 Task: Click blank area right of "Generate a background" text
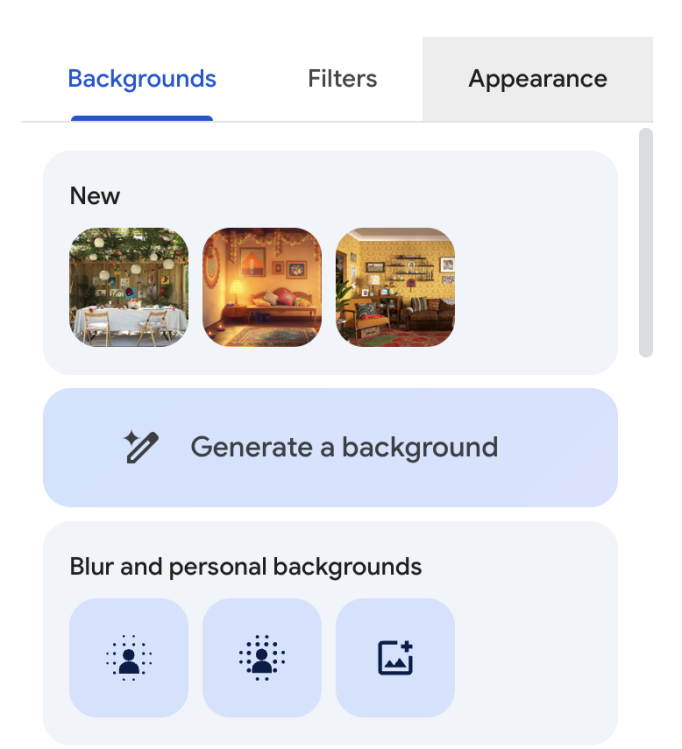[560, 447]
